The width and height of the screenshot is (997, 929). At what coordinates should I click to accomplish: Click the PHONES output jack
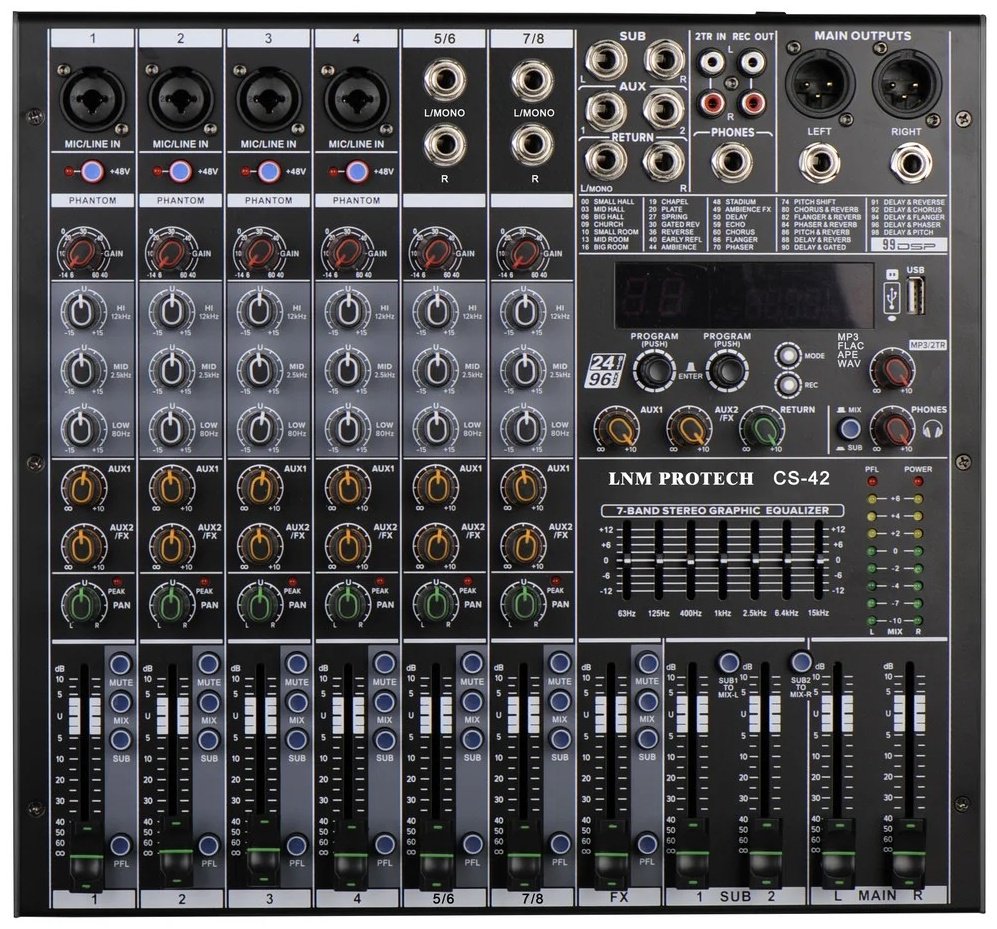[x=732, y=162]
